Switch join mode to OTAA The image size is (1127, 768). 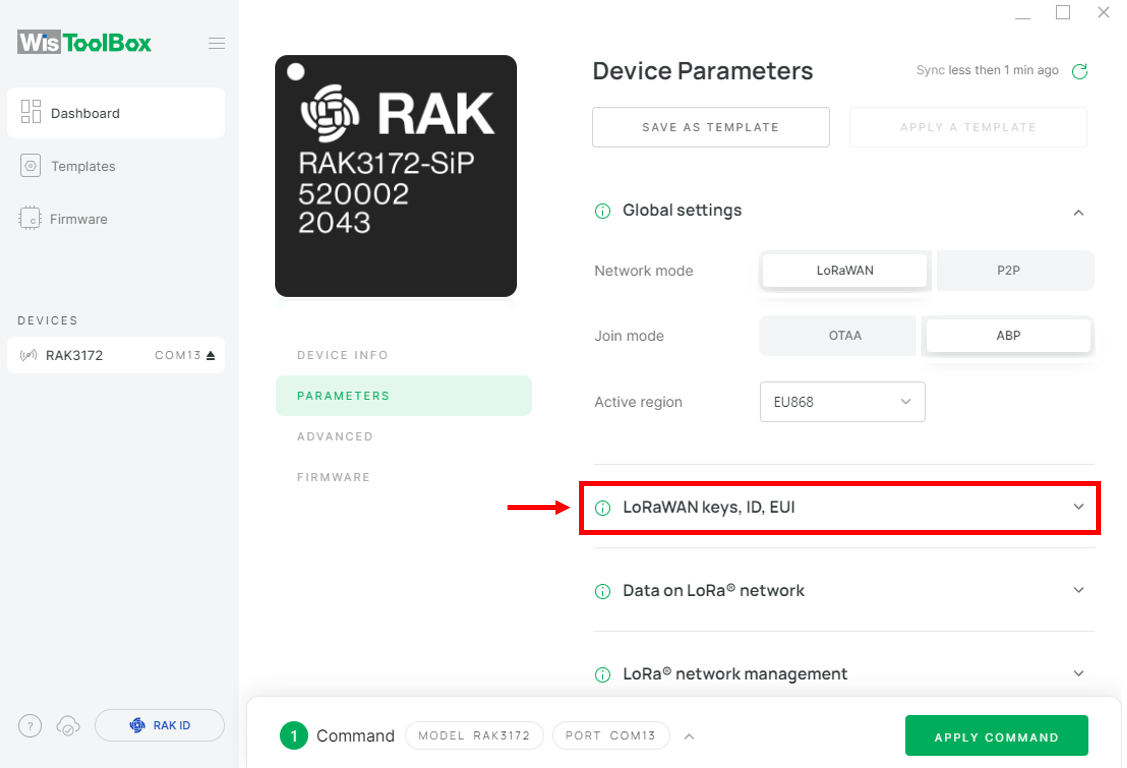[837, 336]
